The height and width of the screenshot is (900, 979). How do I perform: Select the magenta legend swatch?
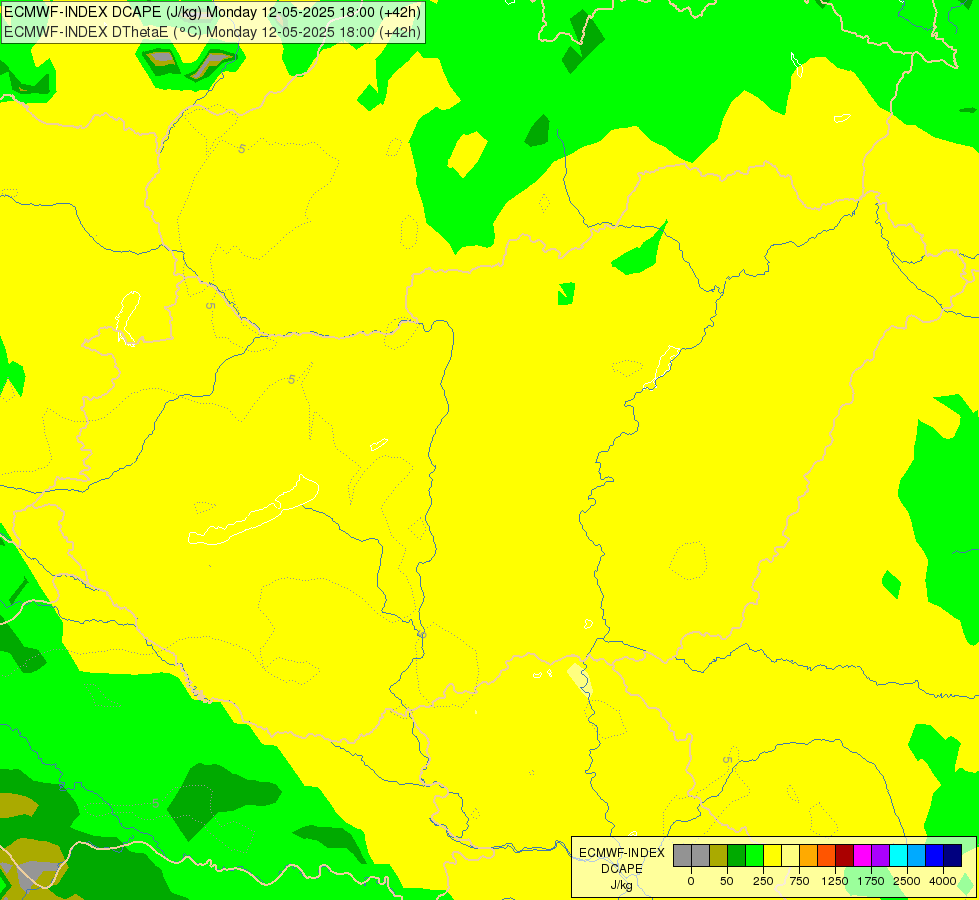(863, 856)
